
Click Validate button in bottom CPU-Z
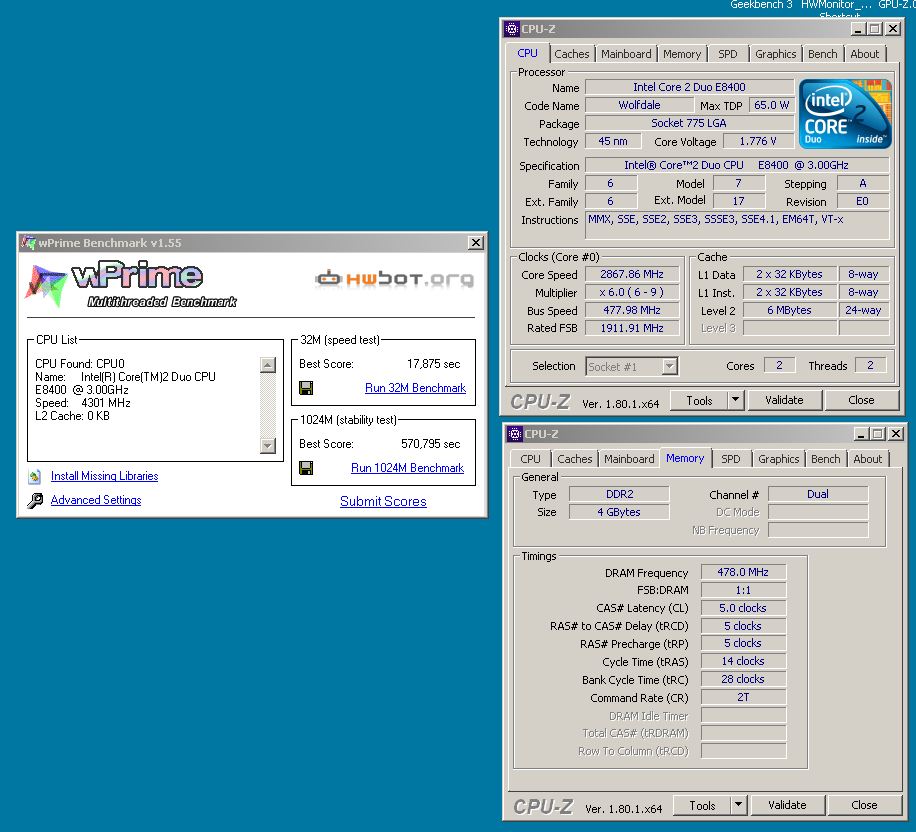click(x=787, y=805)
